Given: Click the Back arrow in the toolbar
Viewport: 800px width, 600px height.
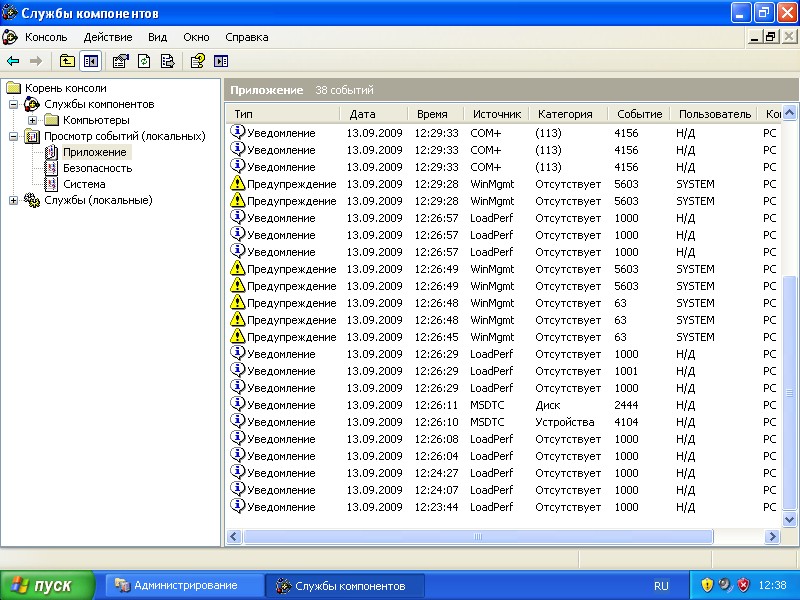Looking at the screenshot, I should (x=13, y=61).
